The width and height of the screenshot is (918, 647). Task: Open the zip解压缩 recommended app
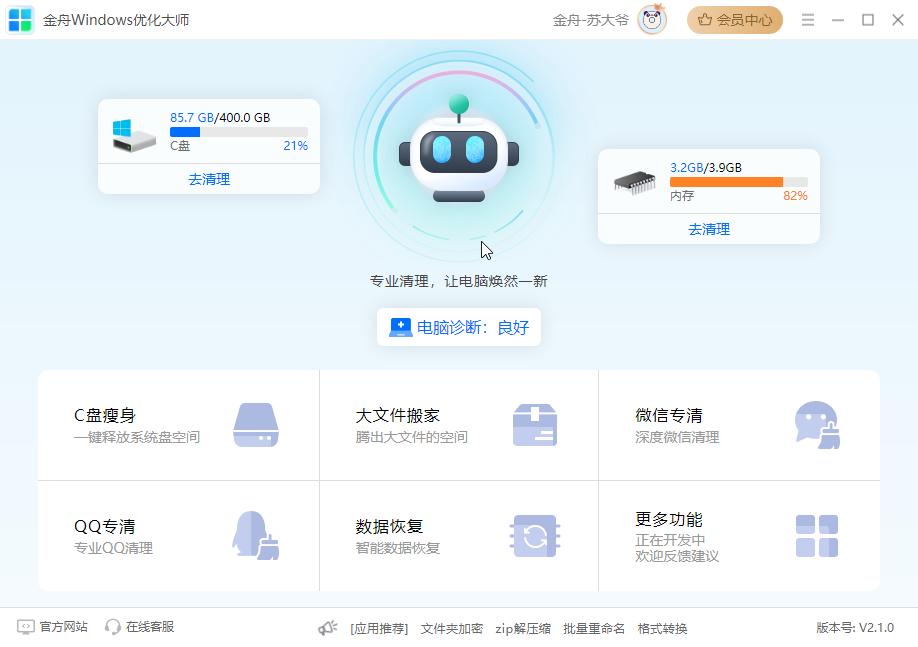(x=523, y=629)
